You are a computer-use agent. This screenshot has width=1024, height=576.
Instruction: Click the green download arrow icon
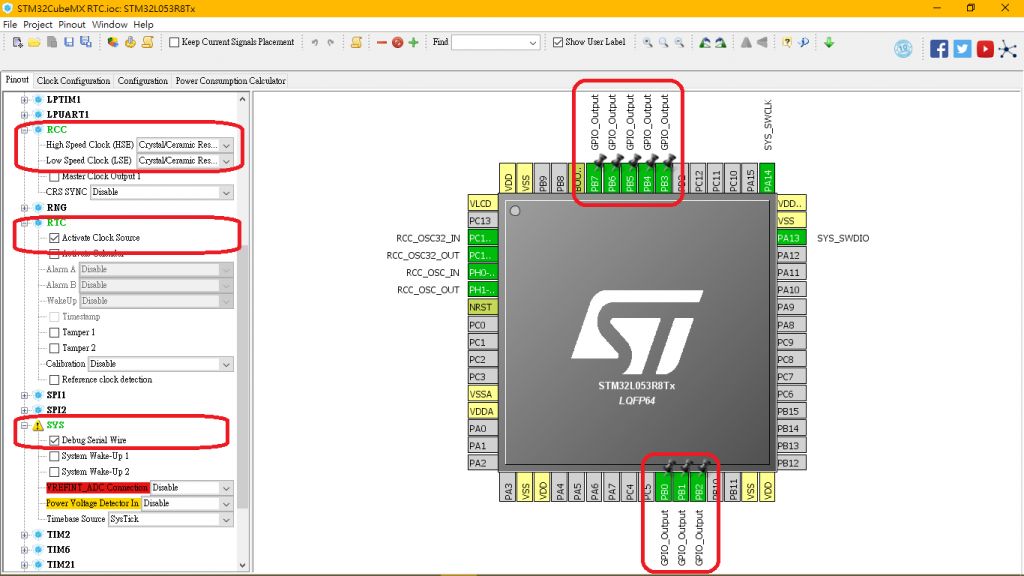[x=829, y=42]
